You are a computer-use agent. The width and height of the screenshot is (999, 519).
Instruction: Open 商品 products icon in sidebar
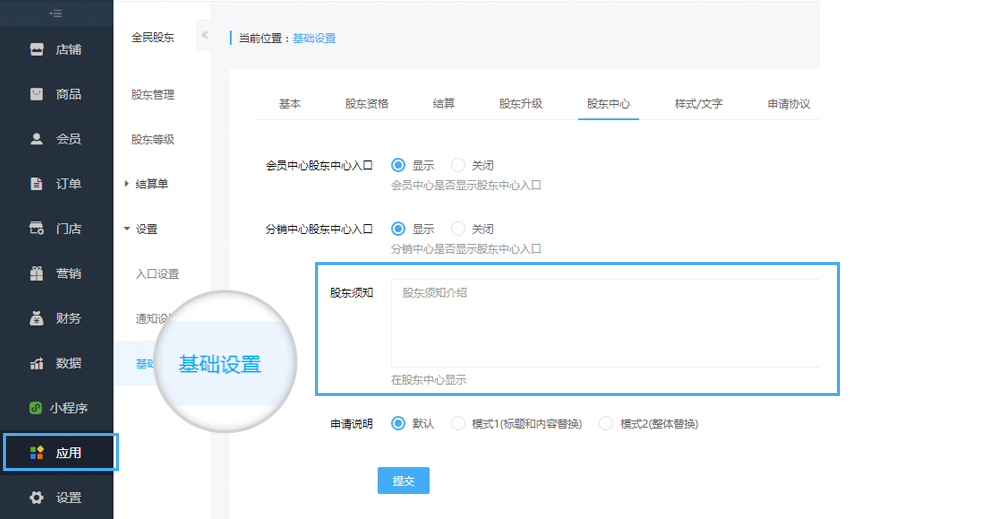(x=37, y=94)
